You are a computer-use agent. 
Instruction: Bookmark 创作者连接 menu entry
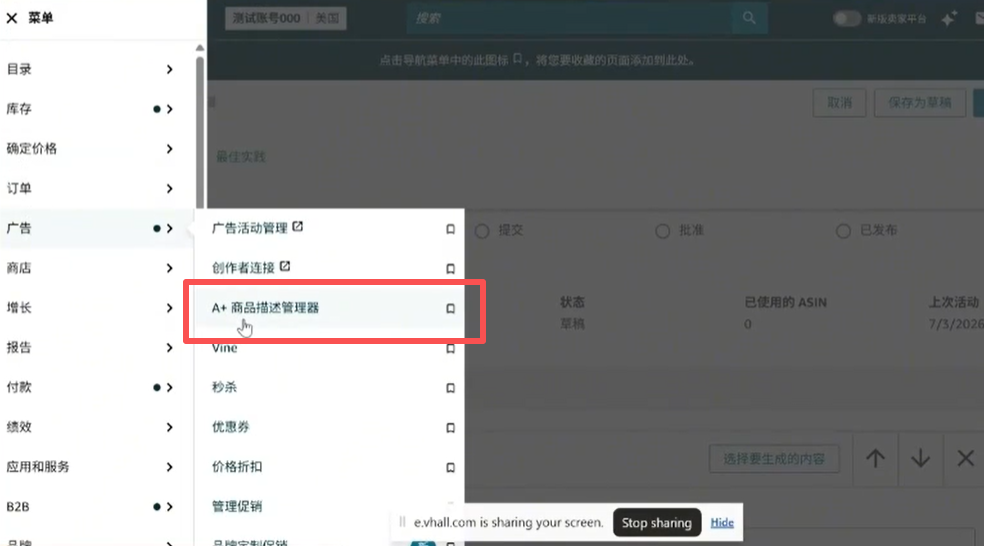[450, 269]
